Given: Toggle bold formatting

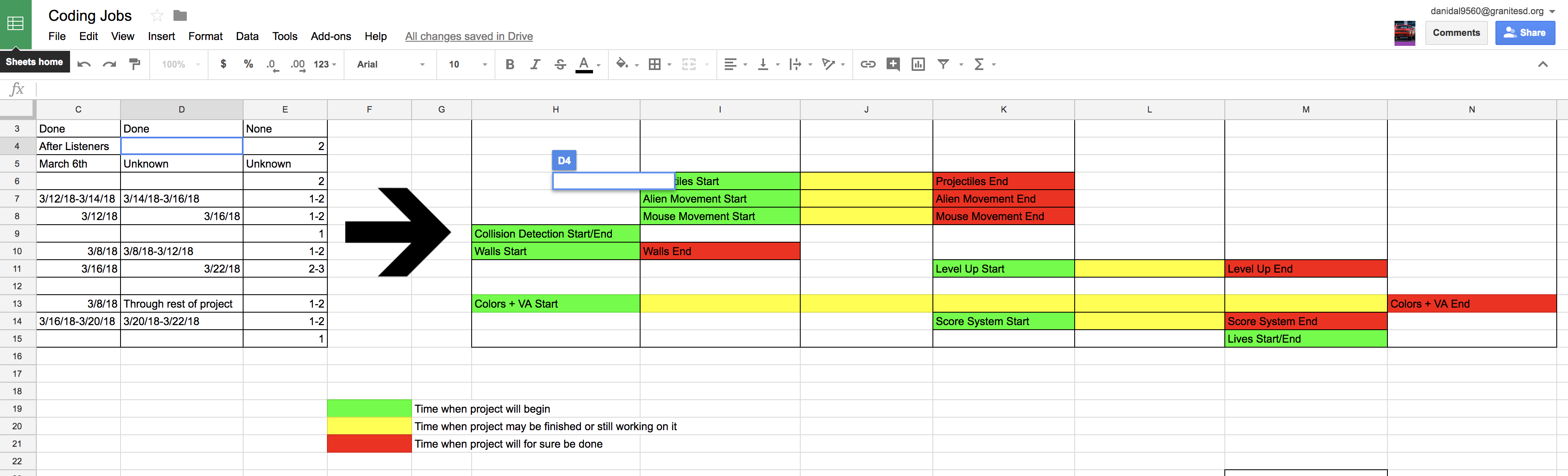Looking at the screenshot, I should [510, 65].
